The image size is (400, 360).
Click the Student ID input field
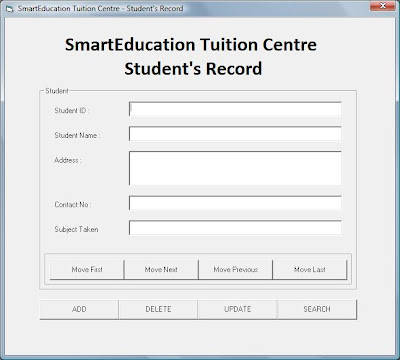(235, 109)
